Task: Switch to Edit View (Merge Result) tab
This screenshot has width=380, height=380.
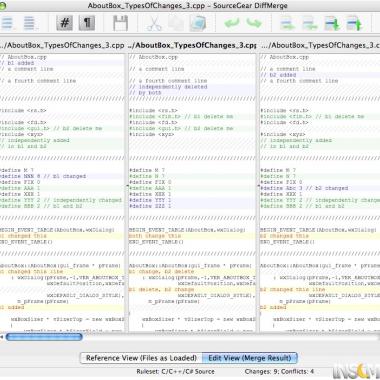Action: [x=250, y=358]
